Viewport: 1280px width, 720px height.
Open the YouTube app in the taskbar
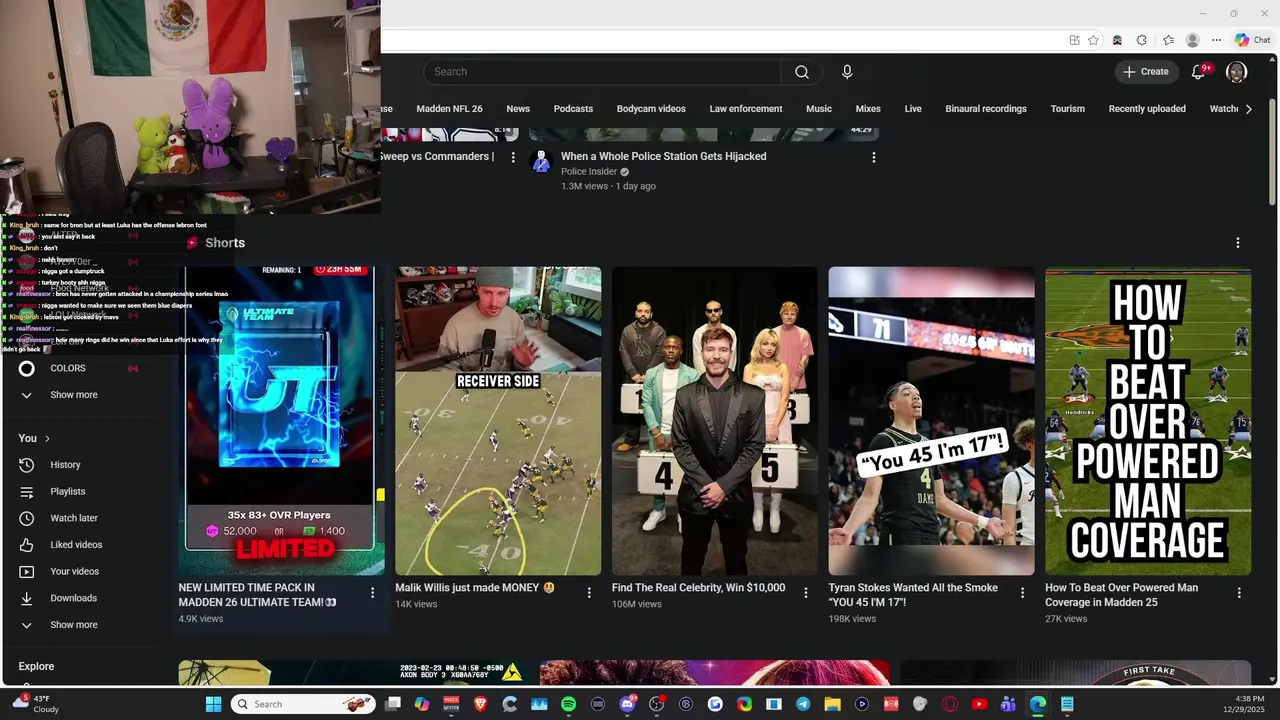click(979, 704)
